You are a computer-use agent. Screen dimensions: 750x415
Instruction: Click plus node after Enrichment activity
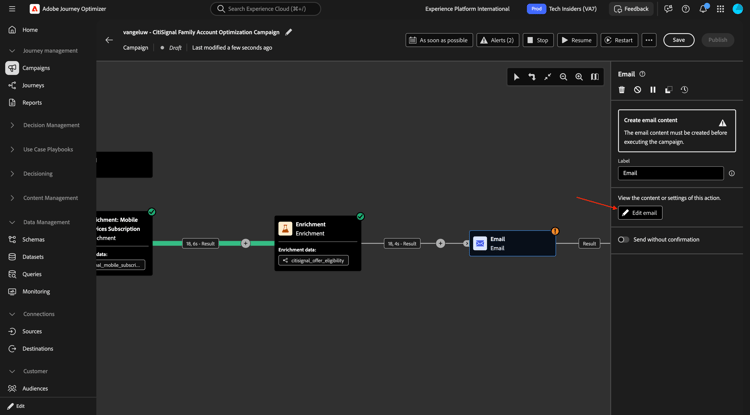[x=441, y=243]
